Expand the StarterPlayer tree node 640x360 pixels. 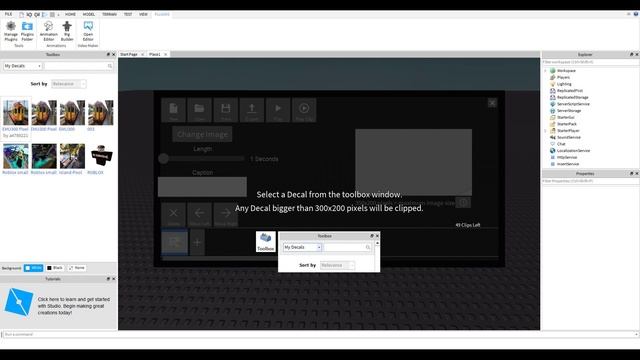pos(546,131)
